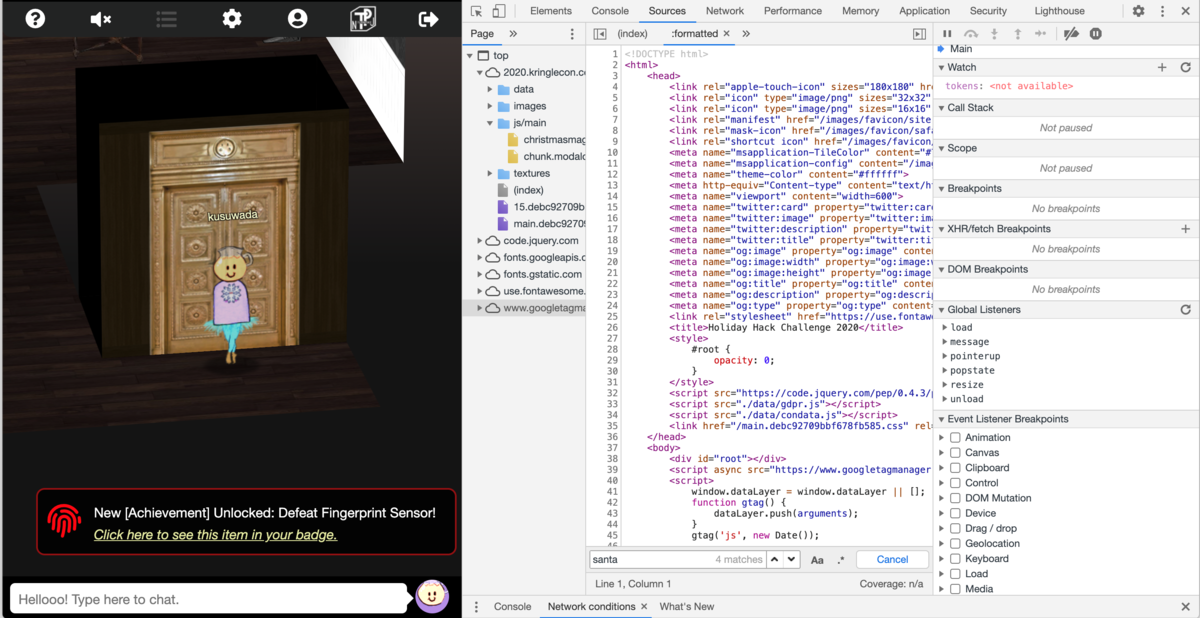Switch to the Elements tab
Screen dimensions: 1200x618
(551, 11)
